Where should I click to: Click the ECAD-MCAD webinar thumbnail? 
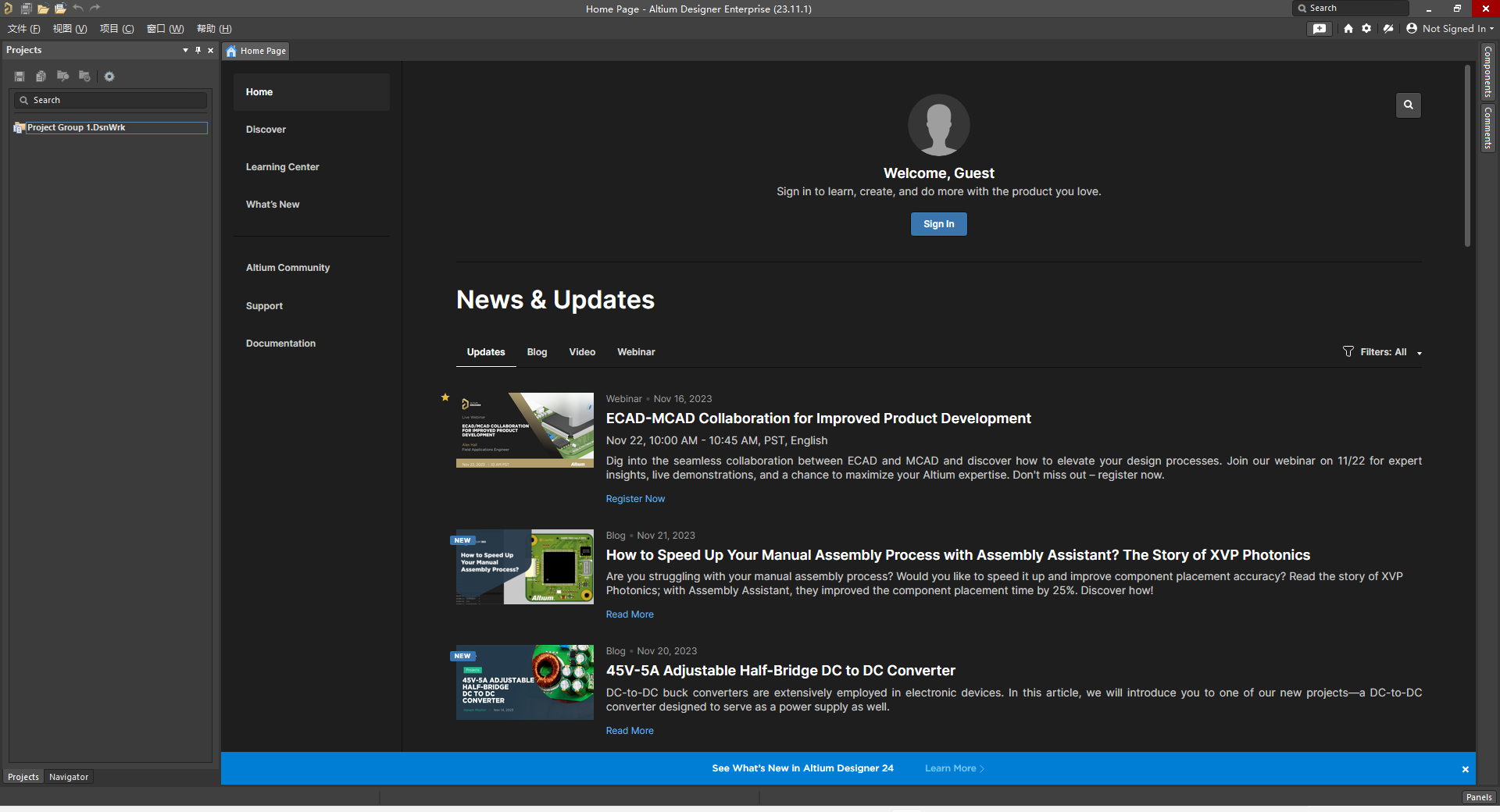tap(525, 430)
